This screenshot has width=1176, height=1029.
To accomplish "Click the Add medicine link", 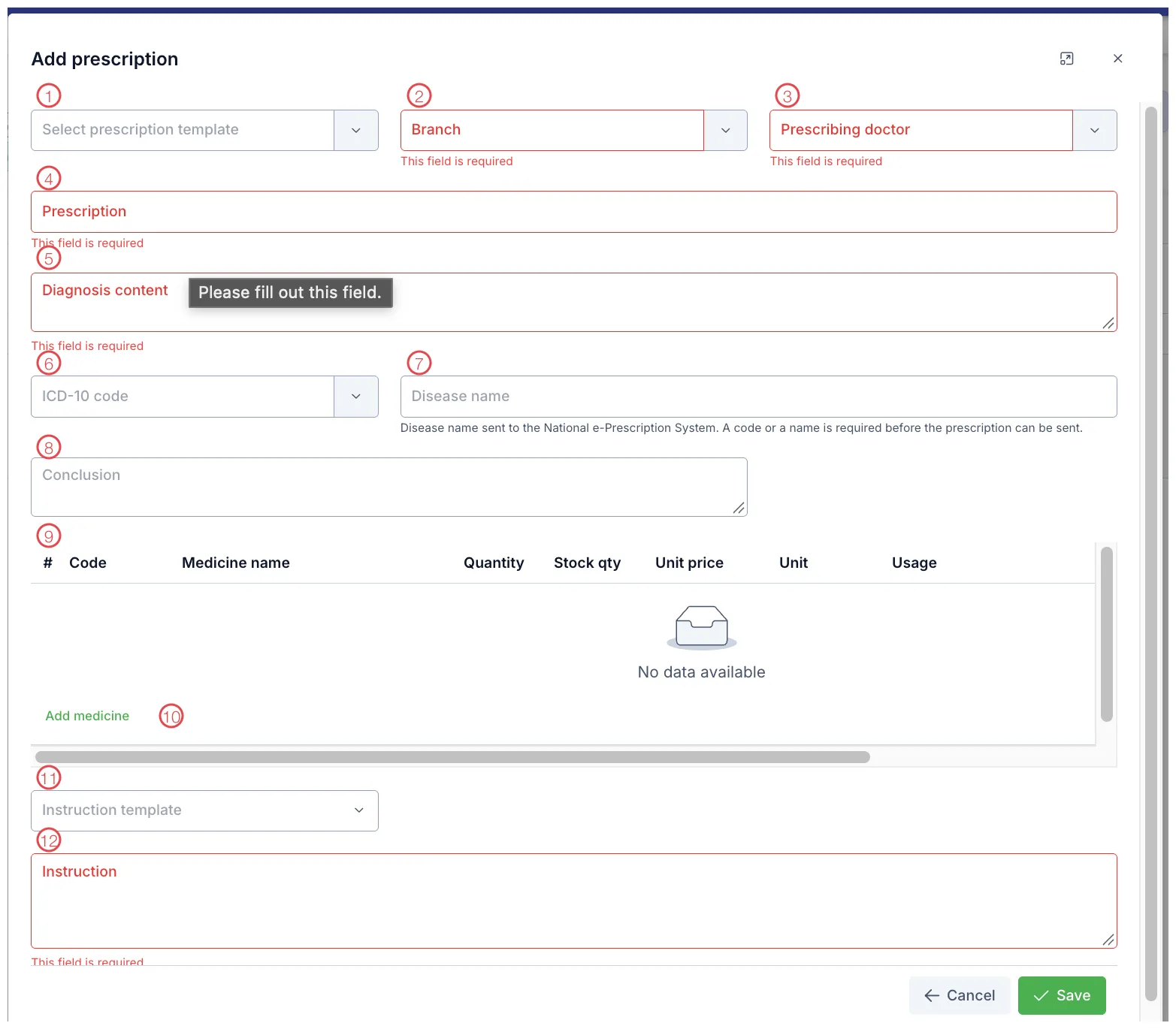I will [x=87, y=716].
